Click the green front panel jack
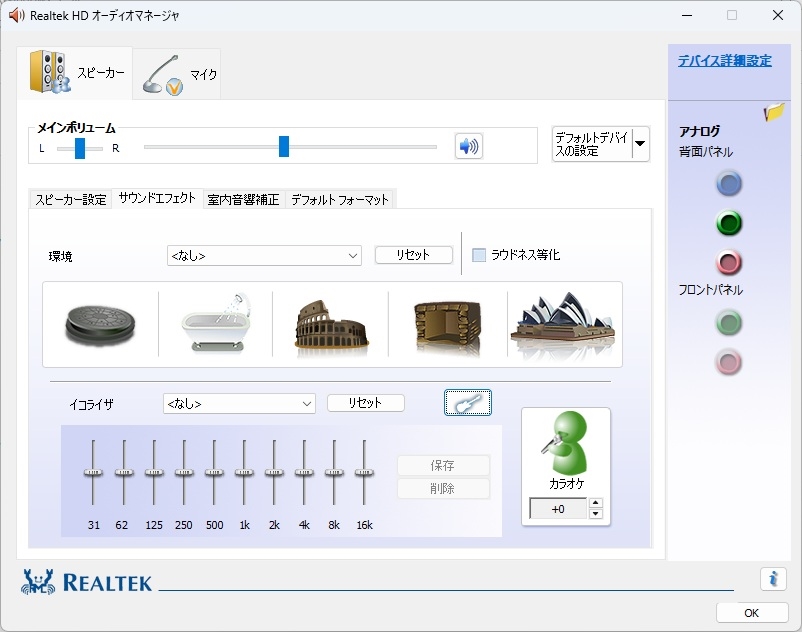802x632 pixels. coord(728,323)
